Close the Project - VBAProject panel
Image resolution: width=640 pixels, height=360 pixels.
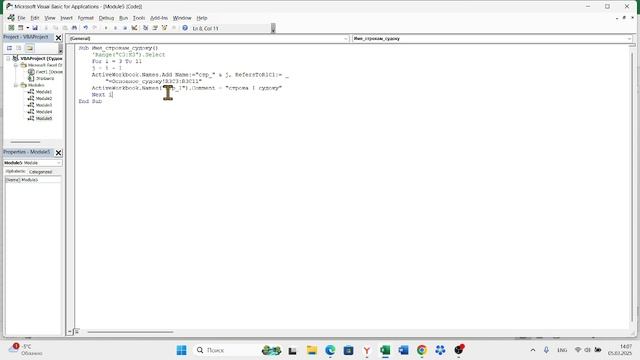58,38
